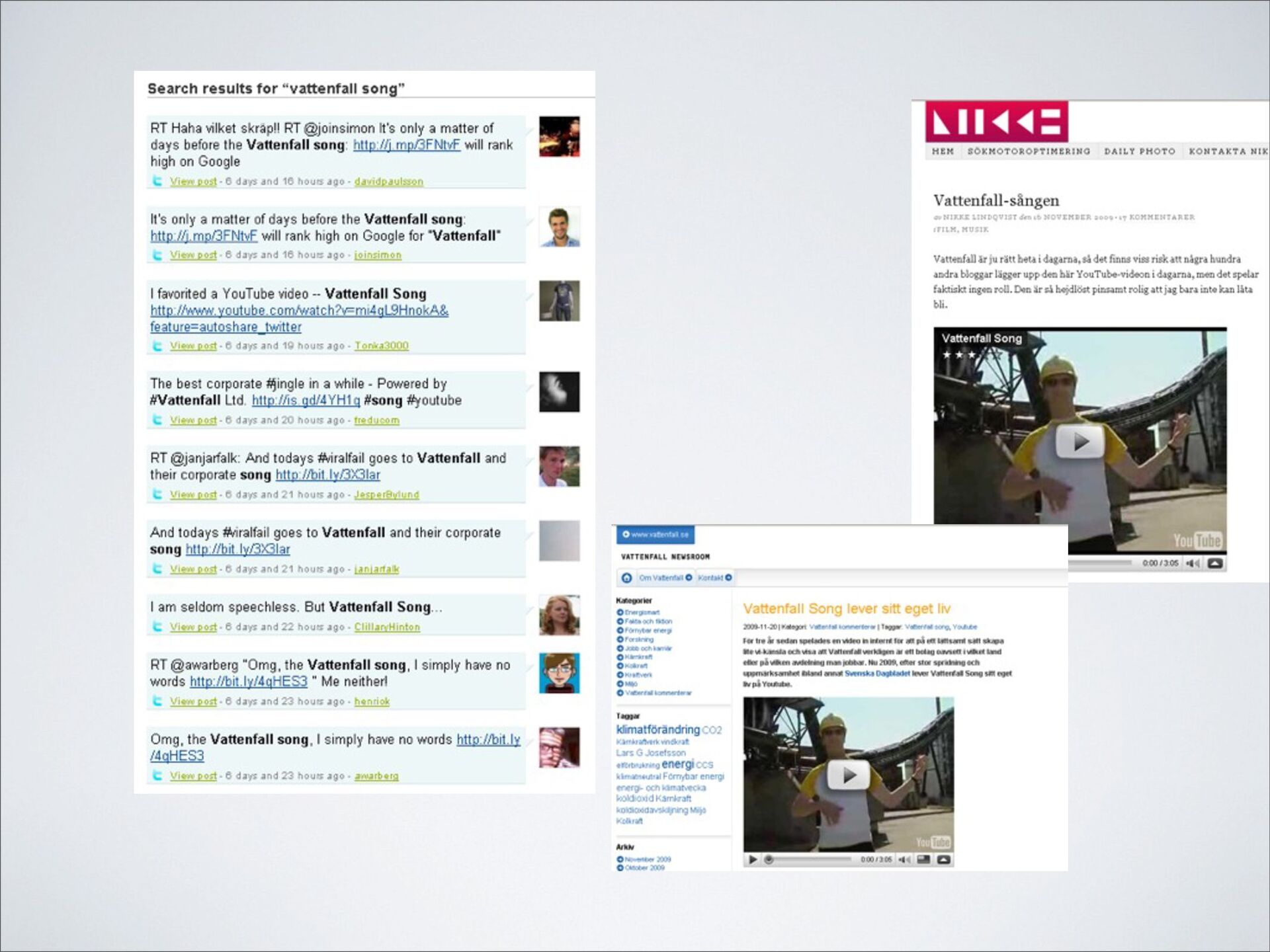Play the video via the large Newsroom play button
Screen dimensions: 1270x952
(849, 775)
